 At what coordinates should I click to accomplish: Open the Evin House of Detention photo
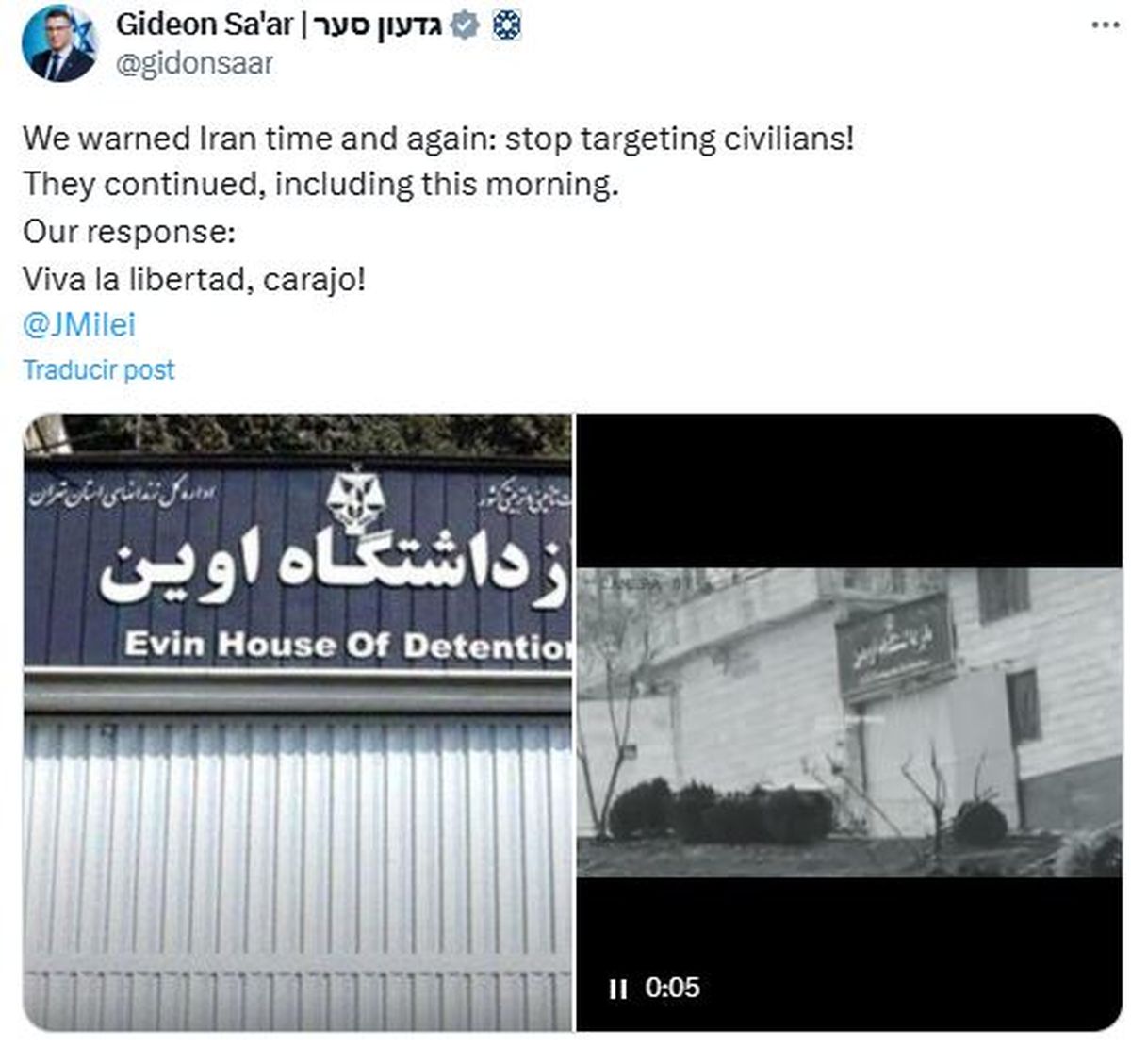297,722
